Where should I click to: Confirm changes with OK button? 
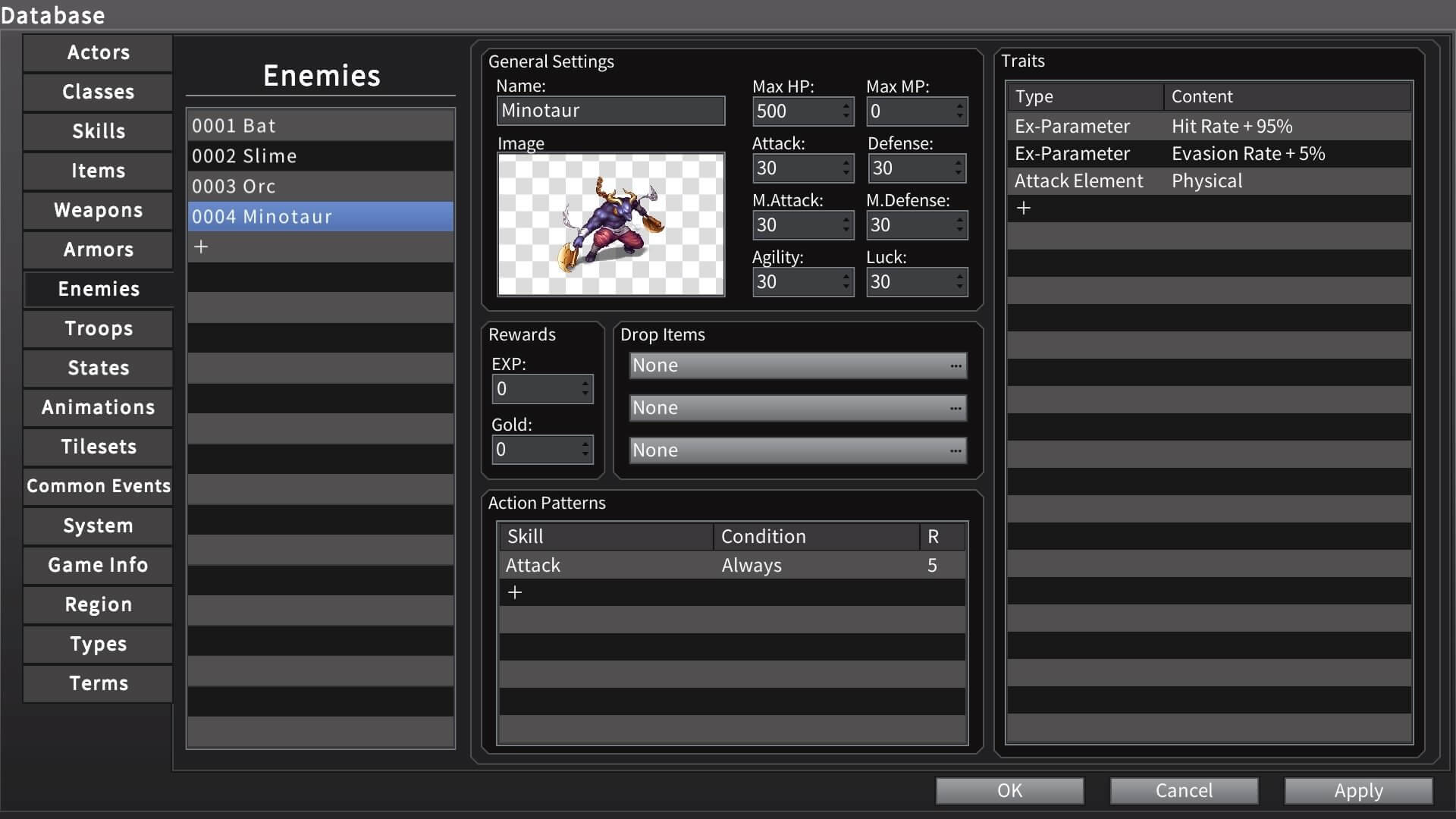point(1009,791)
